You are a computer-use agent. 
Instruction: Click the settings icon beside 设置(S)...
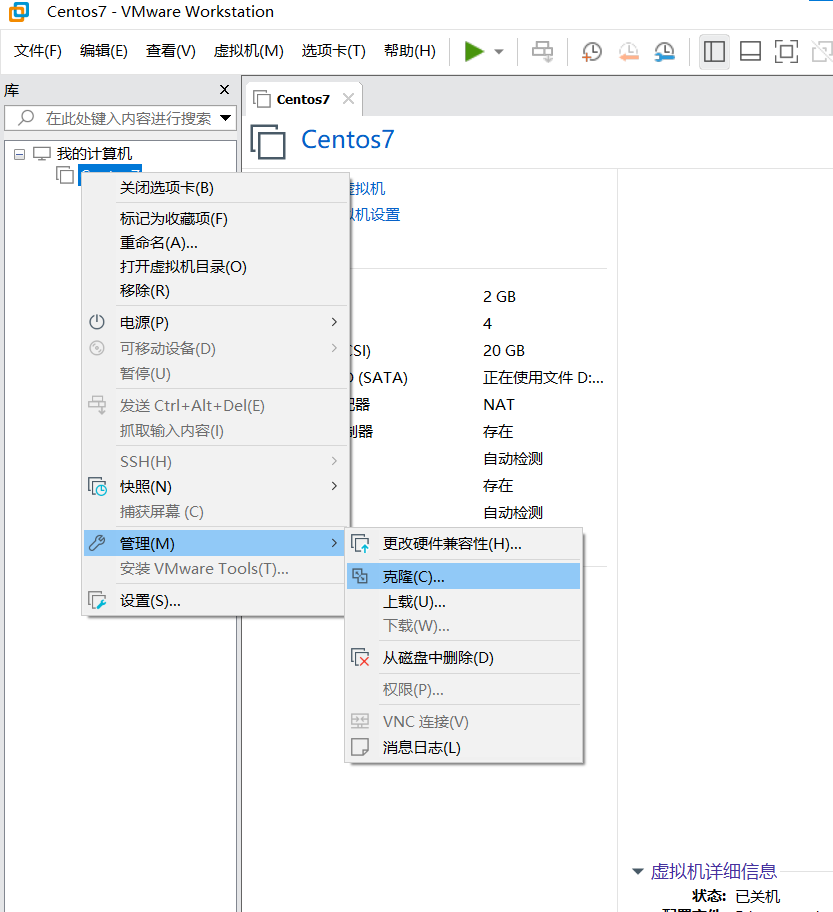pos(97,600)
